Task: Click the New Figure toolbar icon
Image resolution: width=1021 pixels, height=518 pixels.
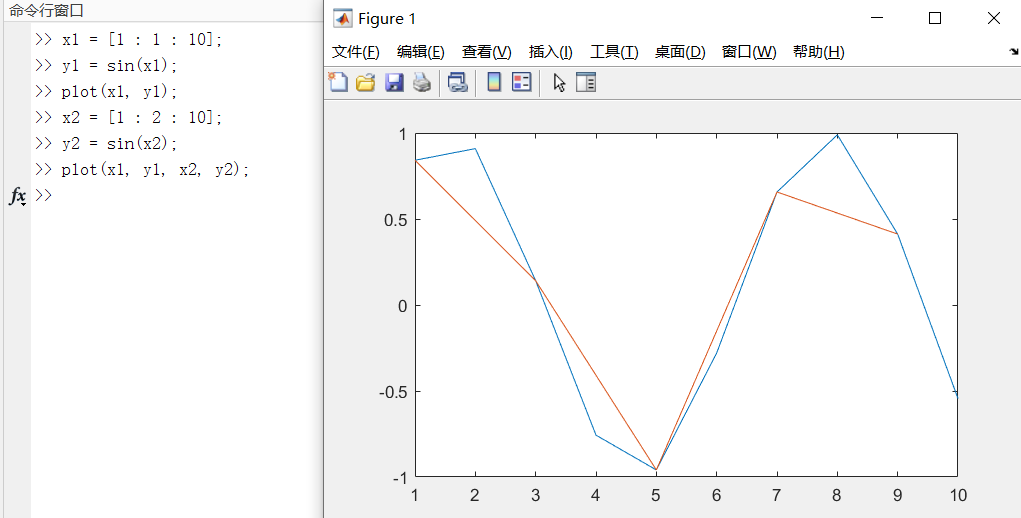Action: pyautogui.click(x=338, y=82)
